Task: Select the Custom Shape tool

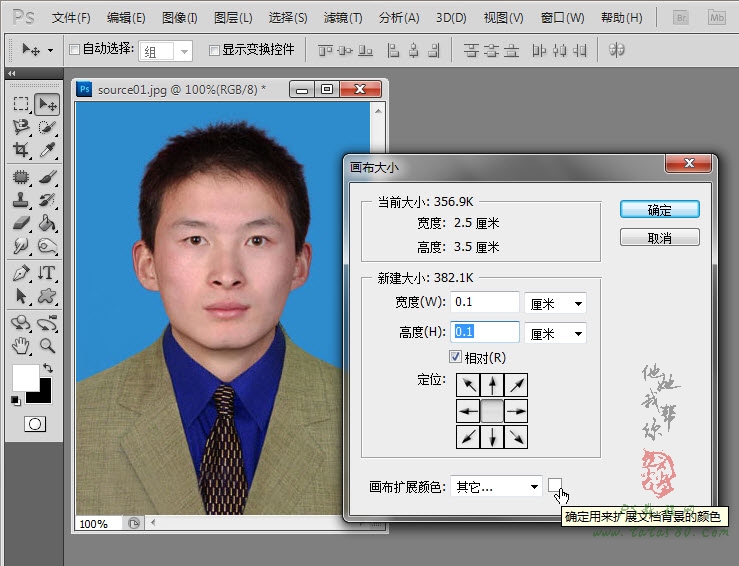Action: pyautogui.click(x=47, y=296)
